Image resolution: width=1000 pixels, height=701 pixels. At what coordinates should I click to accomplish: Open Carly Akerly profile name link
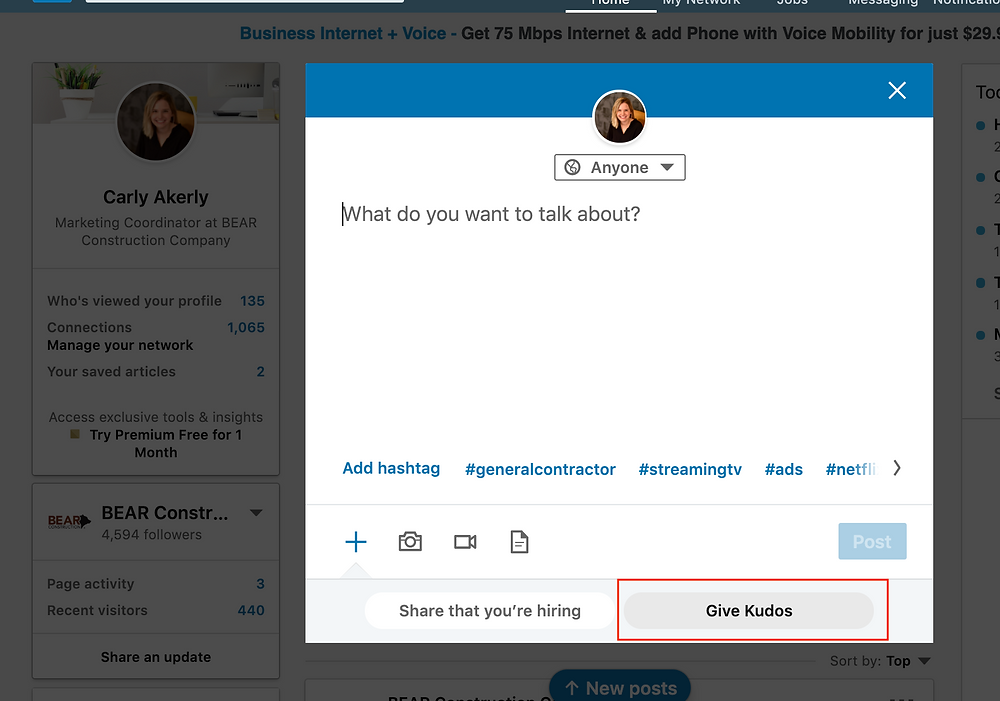[156, 197]
